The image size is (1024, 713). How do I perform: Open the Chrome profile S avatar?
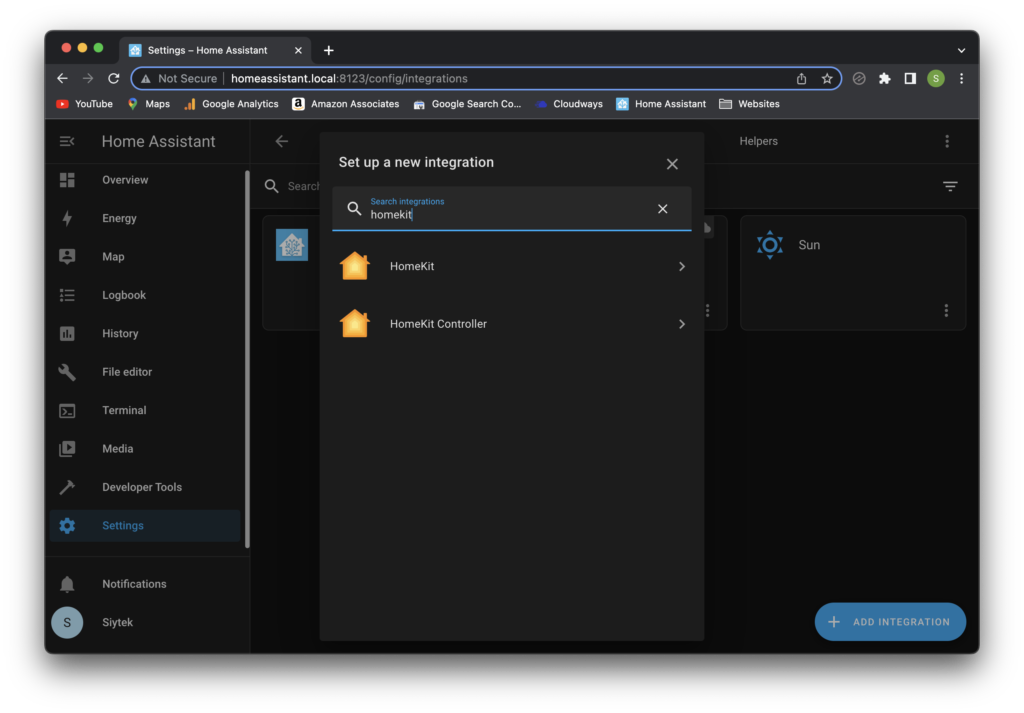(x=936, y=78)
